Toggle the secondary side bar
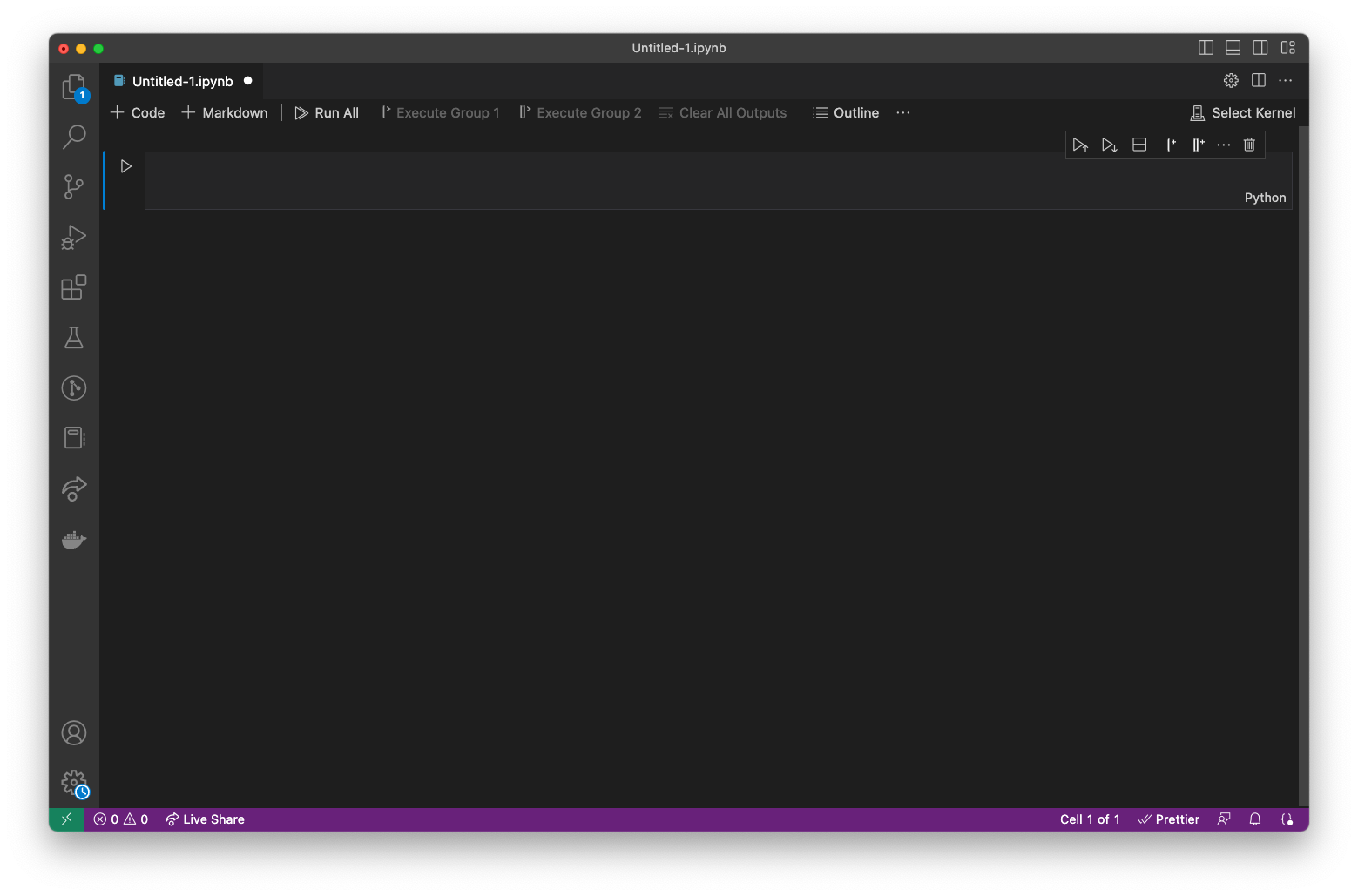 [1260, 48]
